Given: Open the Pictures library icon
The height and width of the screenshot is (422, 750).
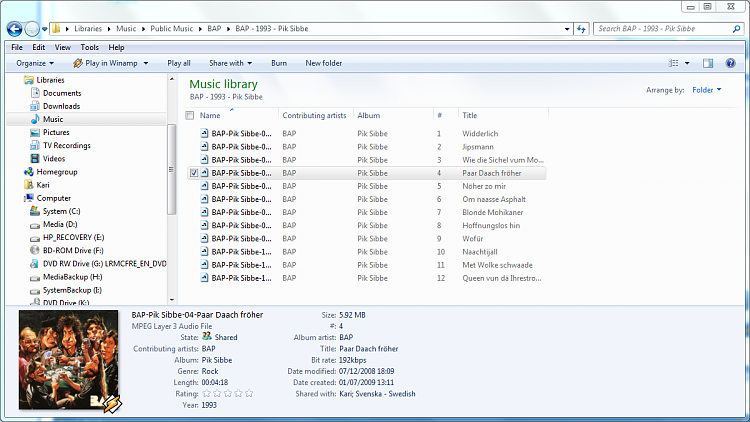Looking at the screenshot, I should coord(35,132).
